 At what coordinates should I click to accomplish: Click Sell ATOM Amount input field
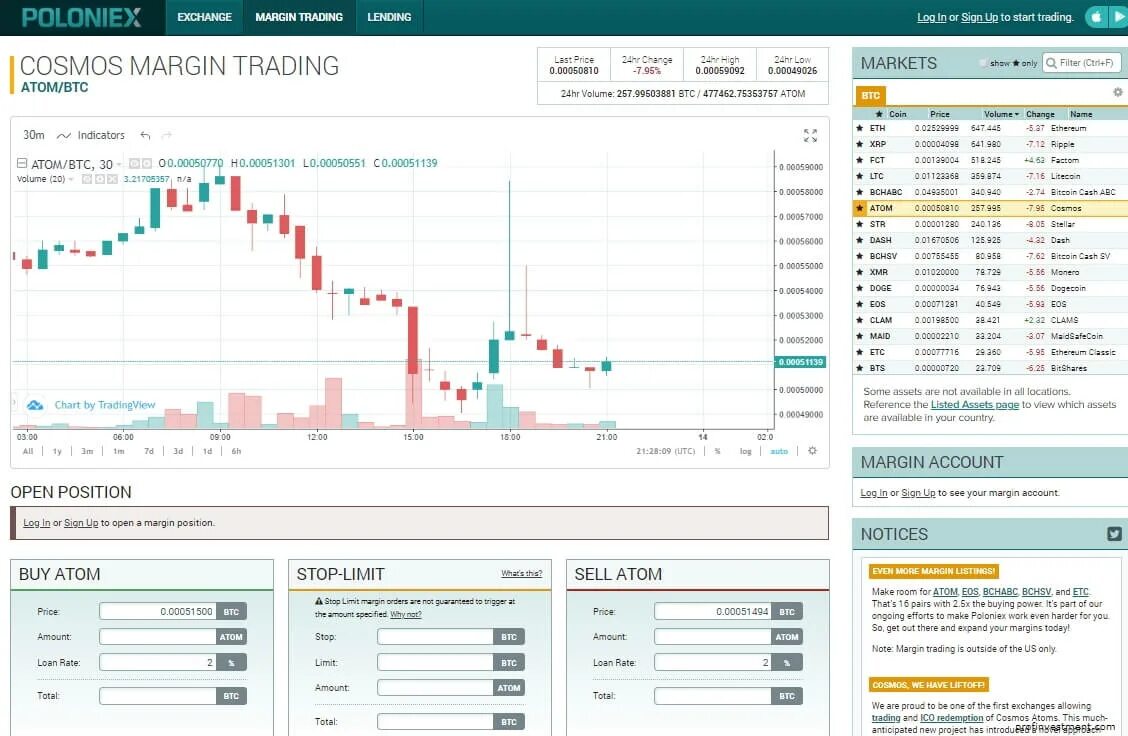[713, 637]
